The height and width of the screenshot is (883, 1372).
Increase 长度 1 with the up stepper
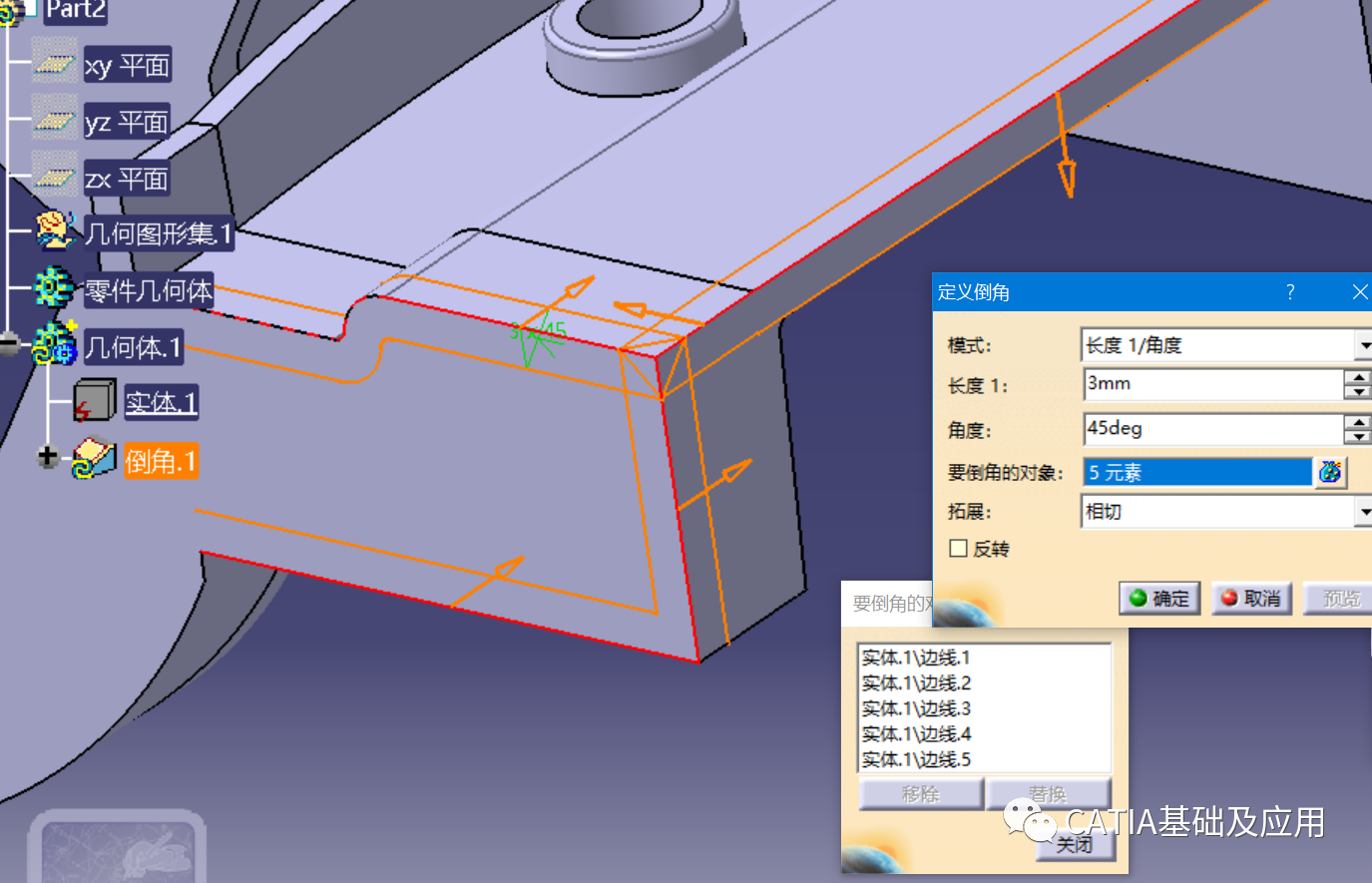[1358, 376]
